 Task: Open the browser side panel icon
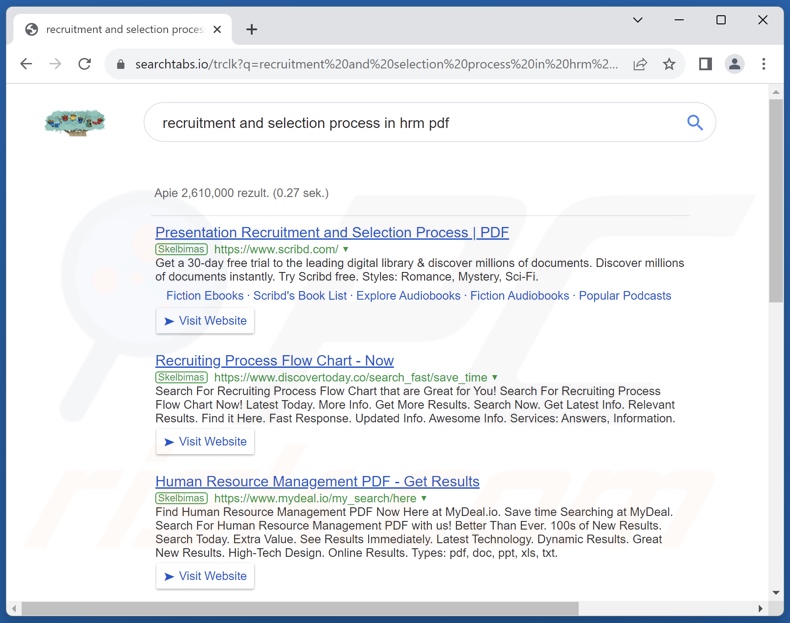(705, 64)
